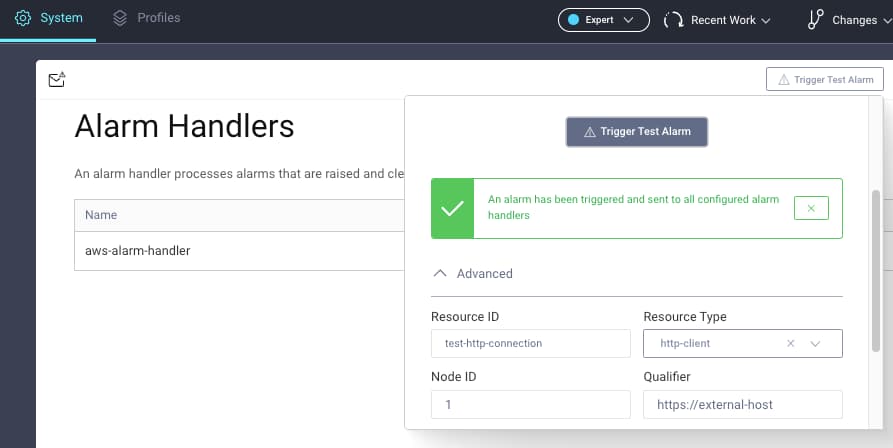Click the popup panel vertical scrollbar
Screen dimensions: 893x448
tap(877, 260)
